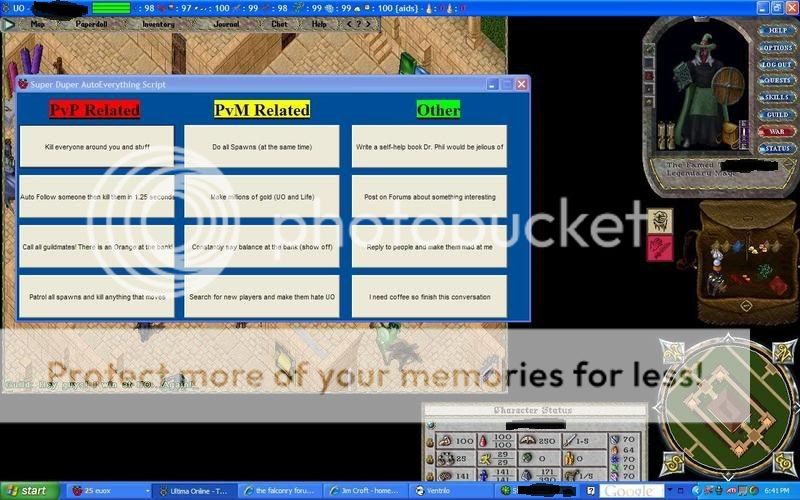Open SKILLS from the paperdoll
The width and height of the screenshot is (800, 500).
point(777,97)
